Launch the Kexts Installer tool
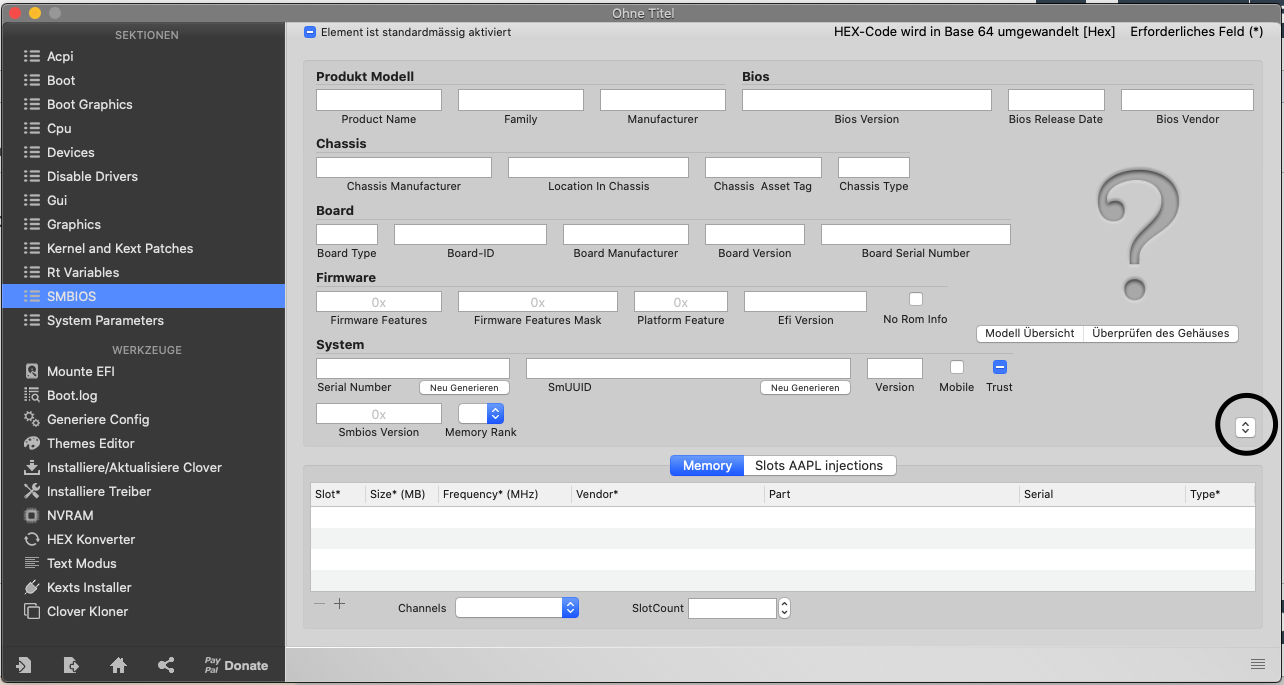The height and width of the screenshot is (685, 1284). coord(89,587)
